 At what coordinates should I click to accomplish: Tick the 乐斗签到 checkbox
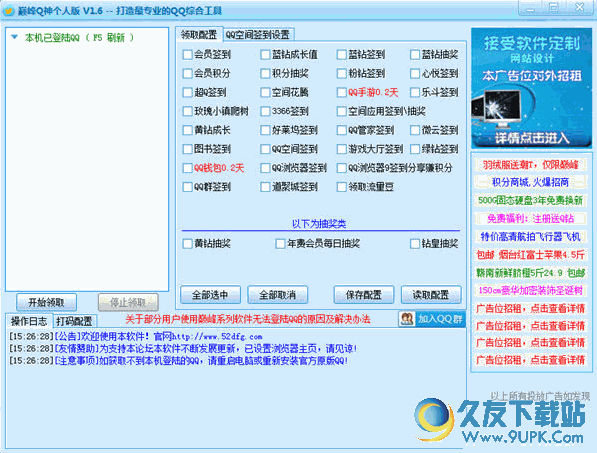coord(415,92)
